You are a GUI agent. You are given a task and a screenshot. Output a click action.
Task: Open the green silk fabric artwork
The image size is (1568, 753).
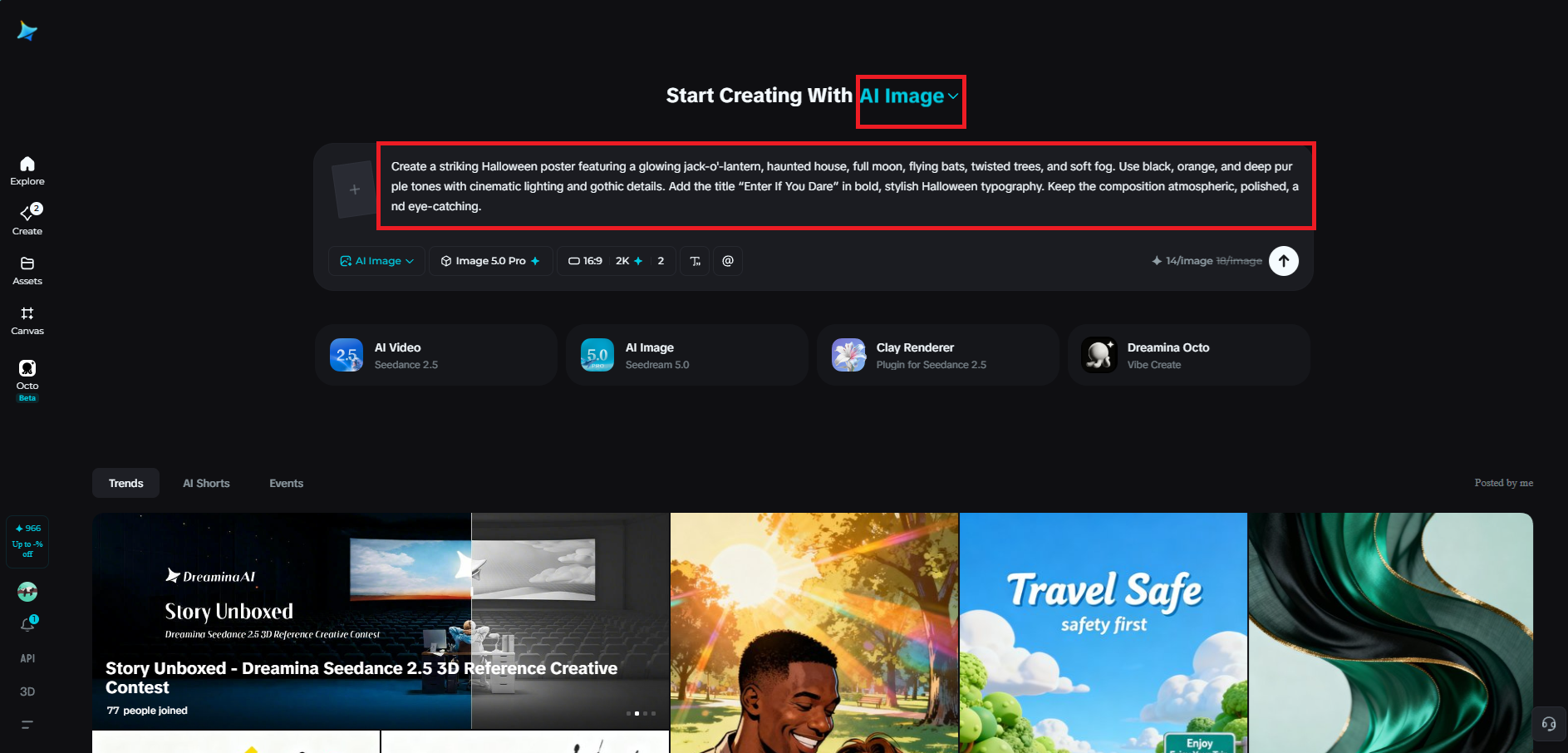click(x=1391, y=632)
